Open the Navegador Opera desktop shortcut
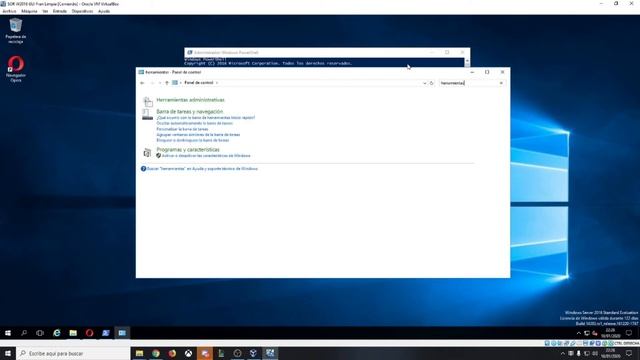The height and width of the screenshot is (360, 640). tap(16, 69)
